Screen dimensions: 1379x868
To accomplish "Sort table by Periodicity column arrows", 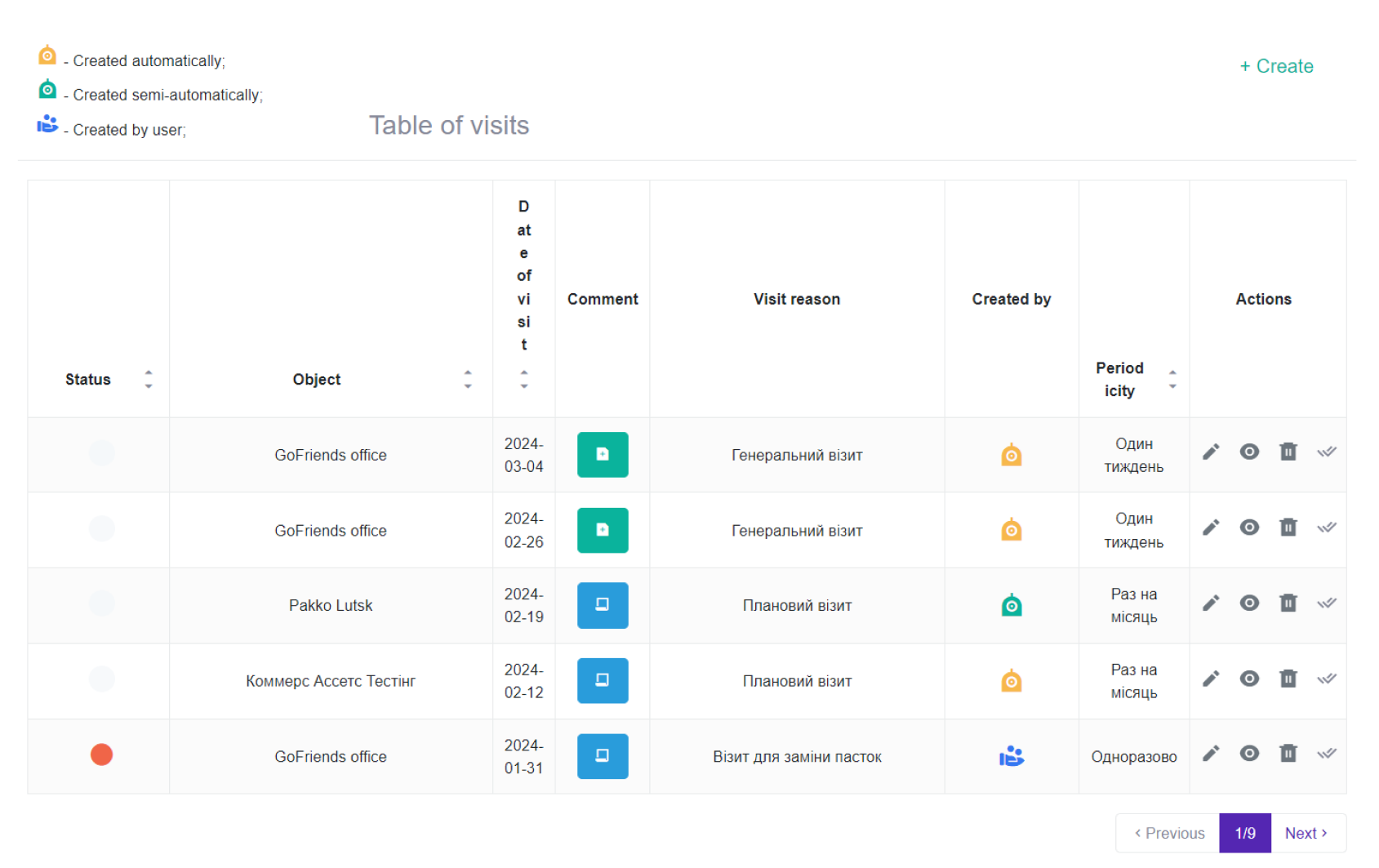I will click(x=1172, y=379).
